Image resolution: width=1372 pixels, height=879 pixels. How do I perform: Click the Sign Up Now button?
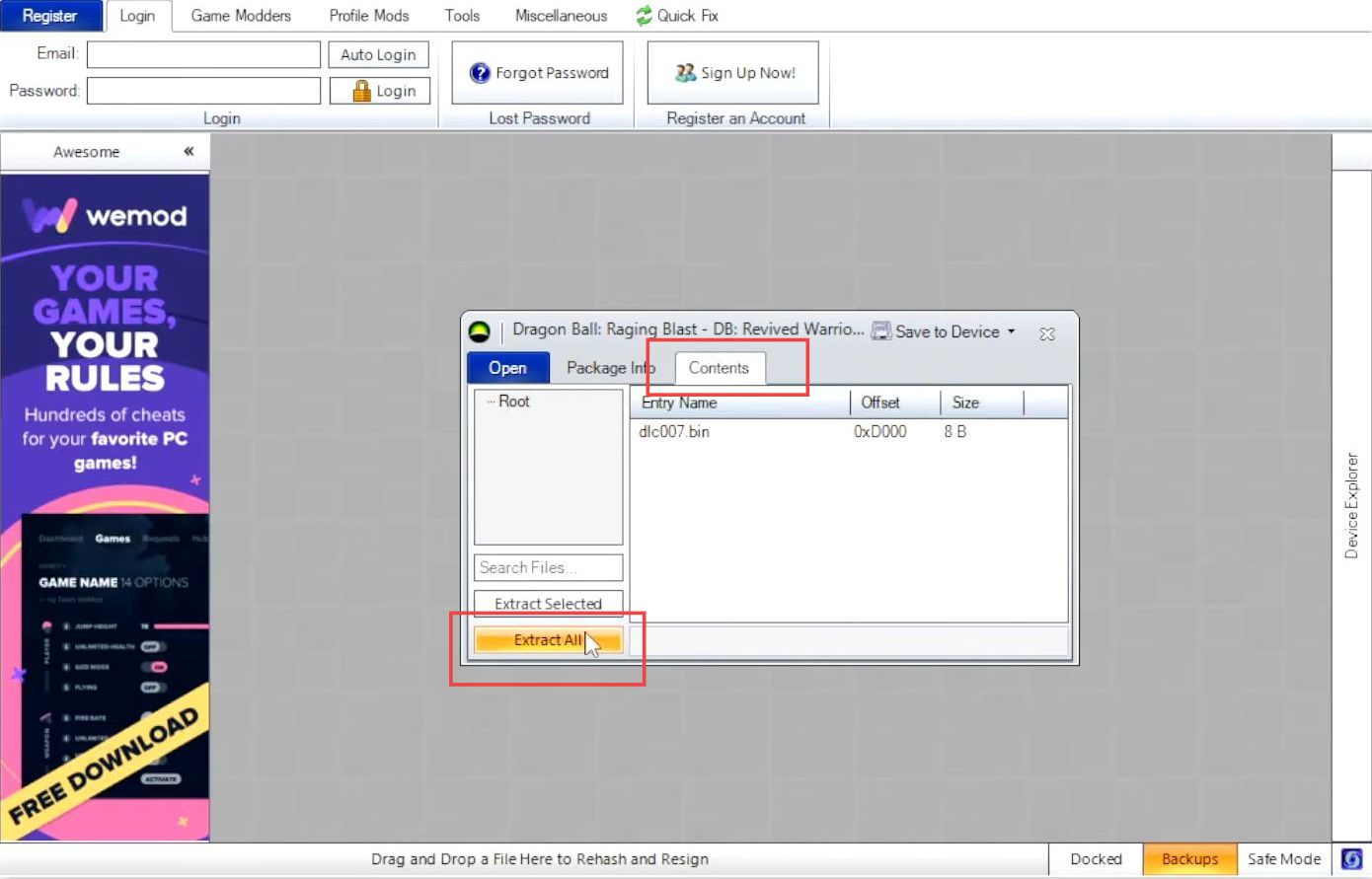[733, 73]
